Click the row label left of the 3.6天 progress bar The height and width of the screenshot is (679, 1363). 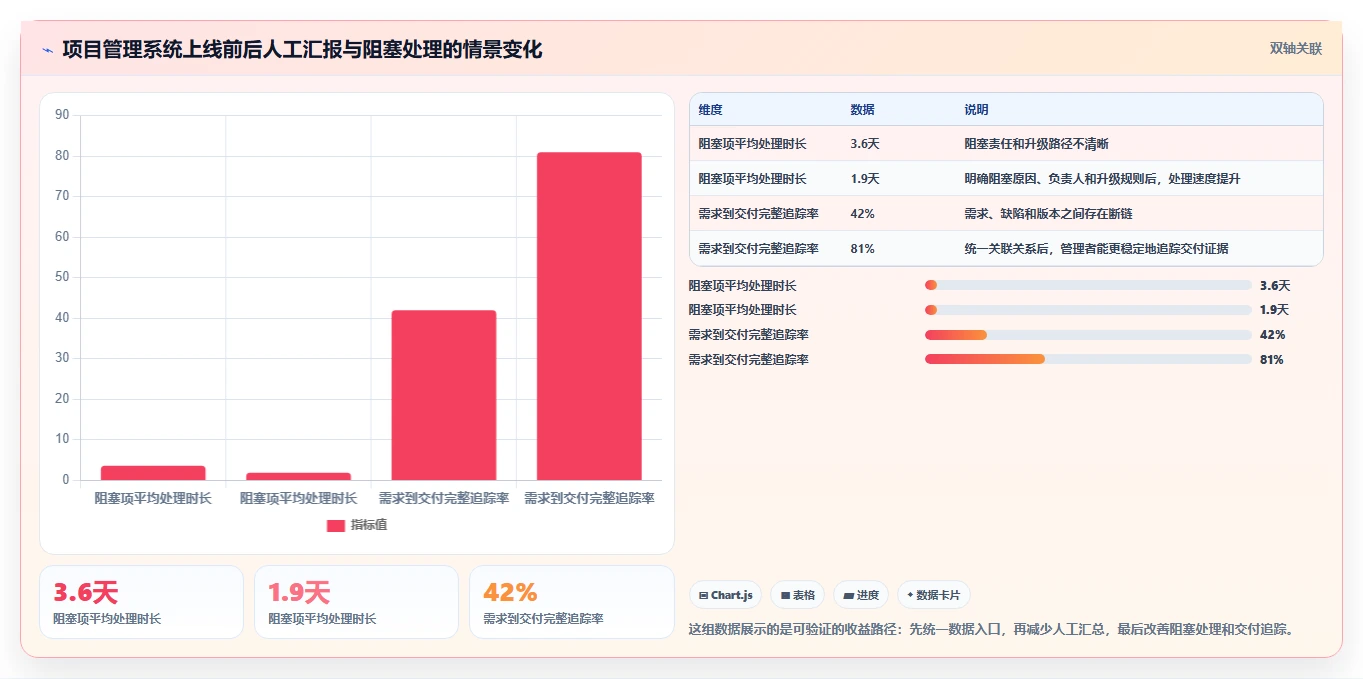click(743, 285)
